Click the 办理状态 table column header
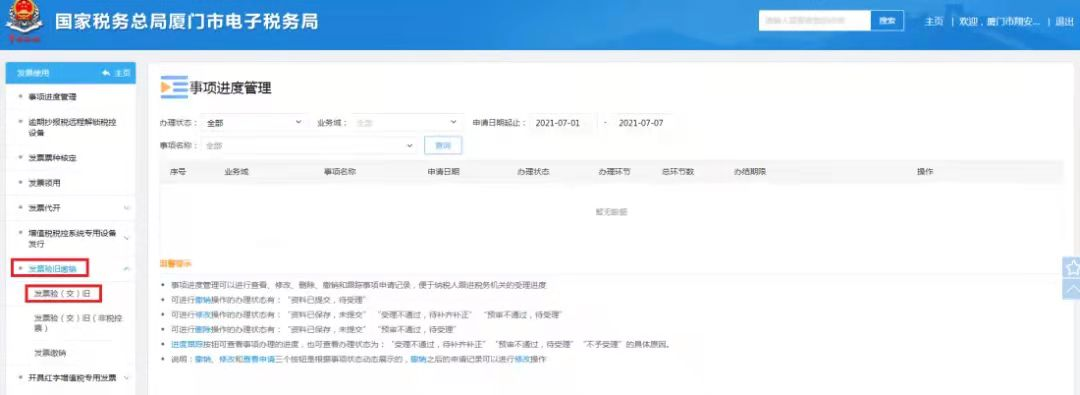The image size is (1080, 395). tap(532, 171)
